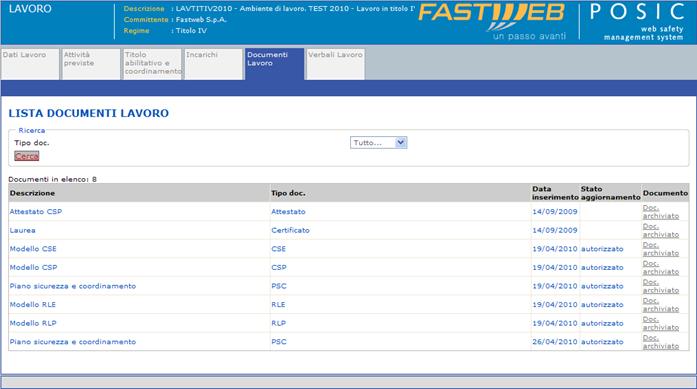Open Doc. archiviato for 19/04/2010 PSC row
697x389 pixels.
pos(661,286)
